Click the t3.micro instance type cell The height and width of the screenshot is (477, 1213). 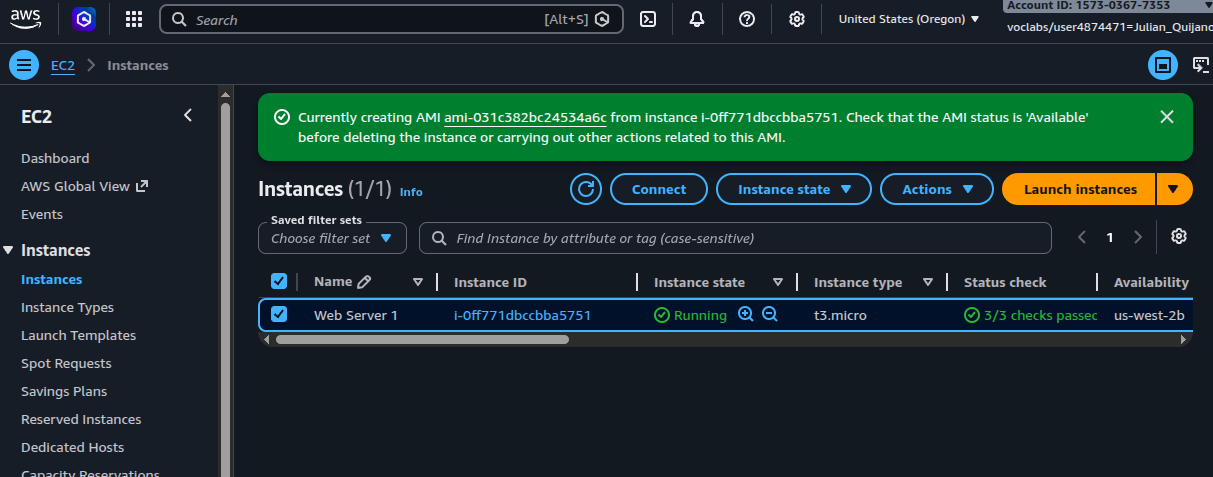(840, 315)
